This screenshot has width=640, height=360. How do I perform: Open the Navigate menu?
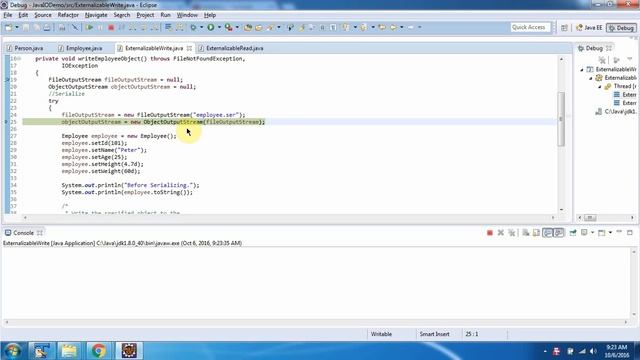[x=96, y=15]
